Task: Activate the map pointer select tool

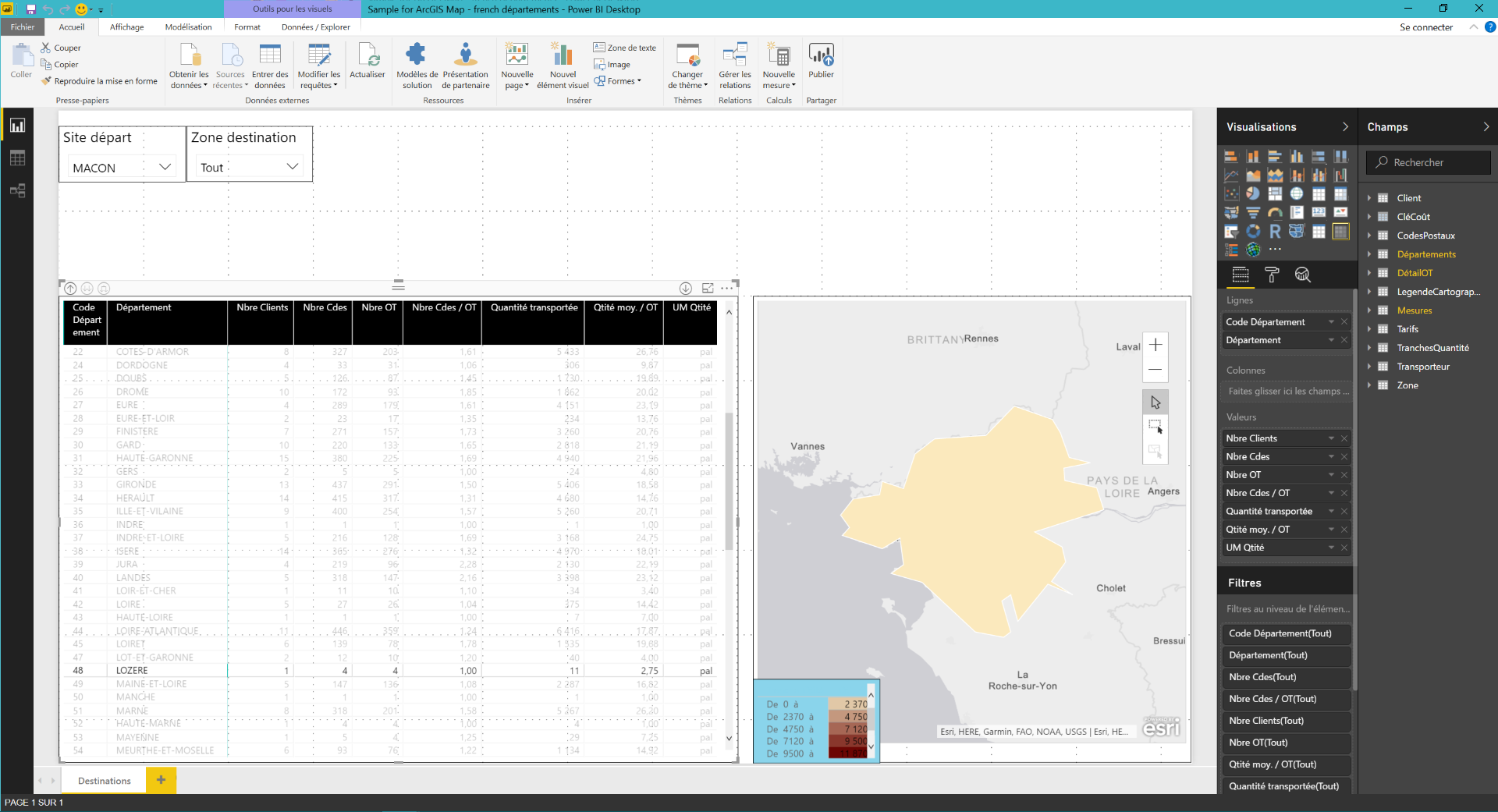Action: (1155, 402)
